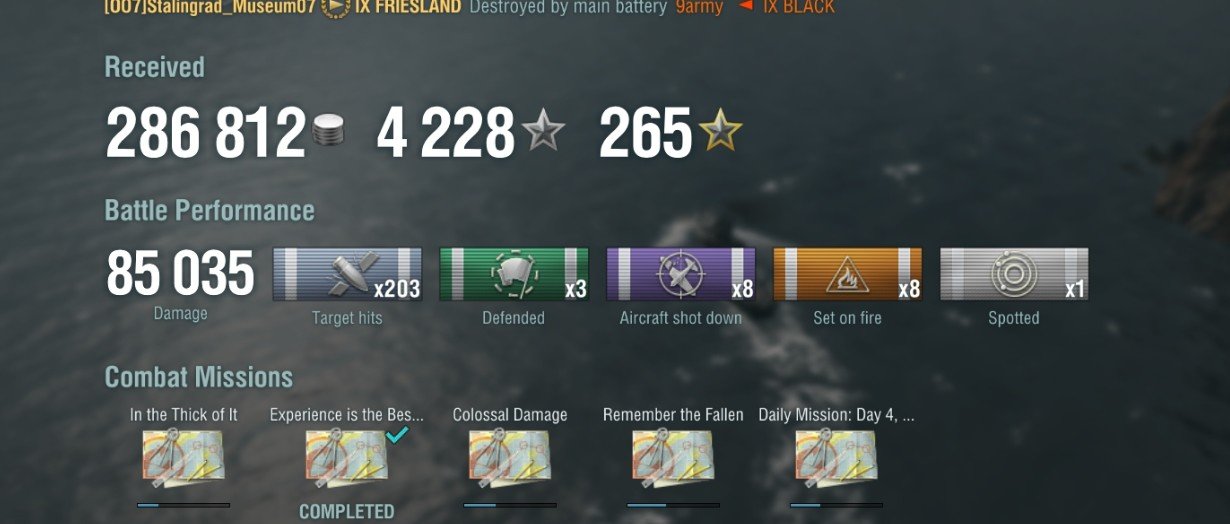The image size is (1230, 524).
Task: Select the Aircraft shot down ribbon
Action: tap(681, 274)
